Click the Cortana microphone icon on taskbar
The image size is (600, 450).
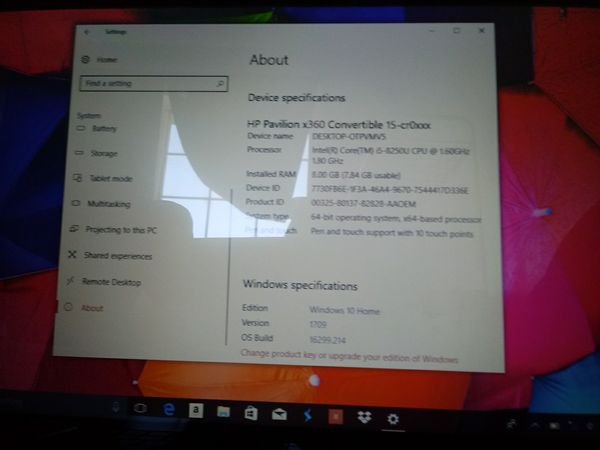116,407
